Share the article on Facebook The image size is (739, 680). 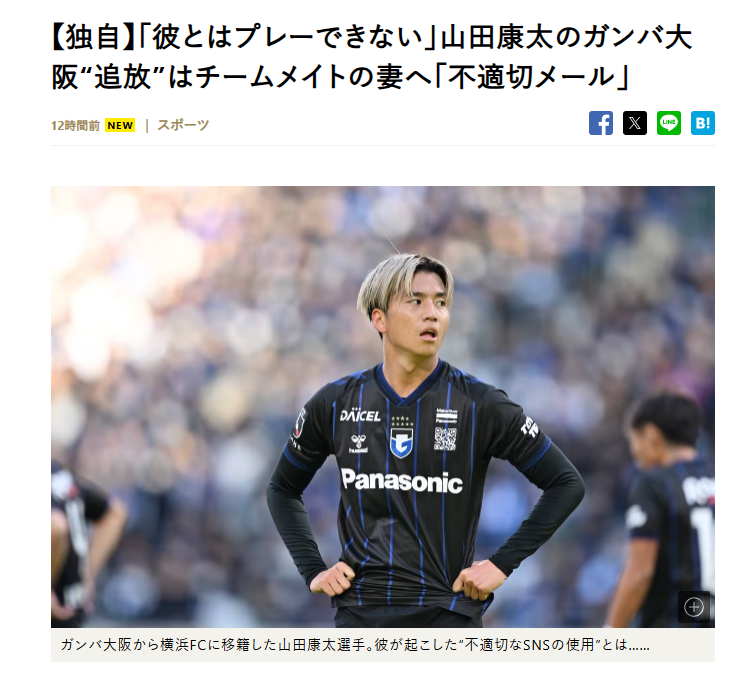click(600, 123)
